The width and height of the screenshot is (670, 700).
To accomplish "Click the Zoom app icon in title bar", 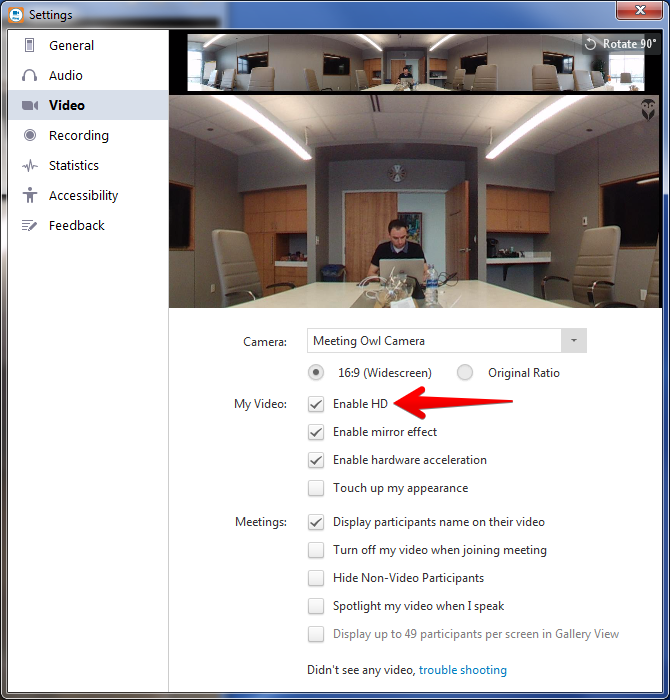I will [16, 15].
